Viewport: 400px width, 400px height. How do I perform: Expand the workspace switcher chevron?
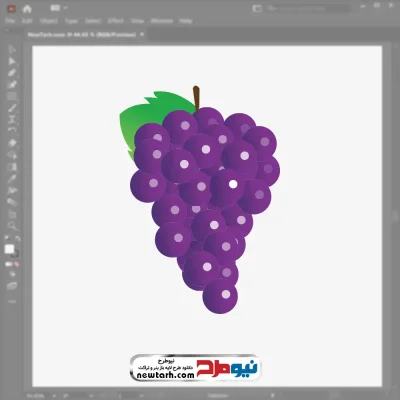coord(66,8)
